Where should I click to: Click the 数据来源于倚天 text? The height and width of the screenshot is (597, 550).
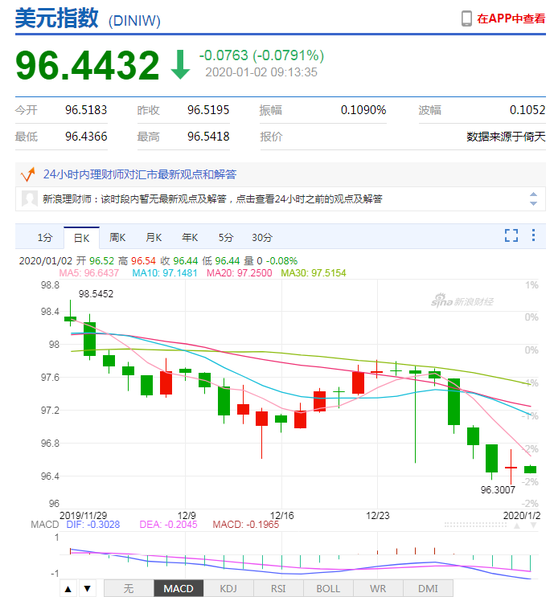coord(506,137)
